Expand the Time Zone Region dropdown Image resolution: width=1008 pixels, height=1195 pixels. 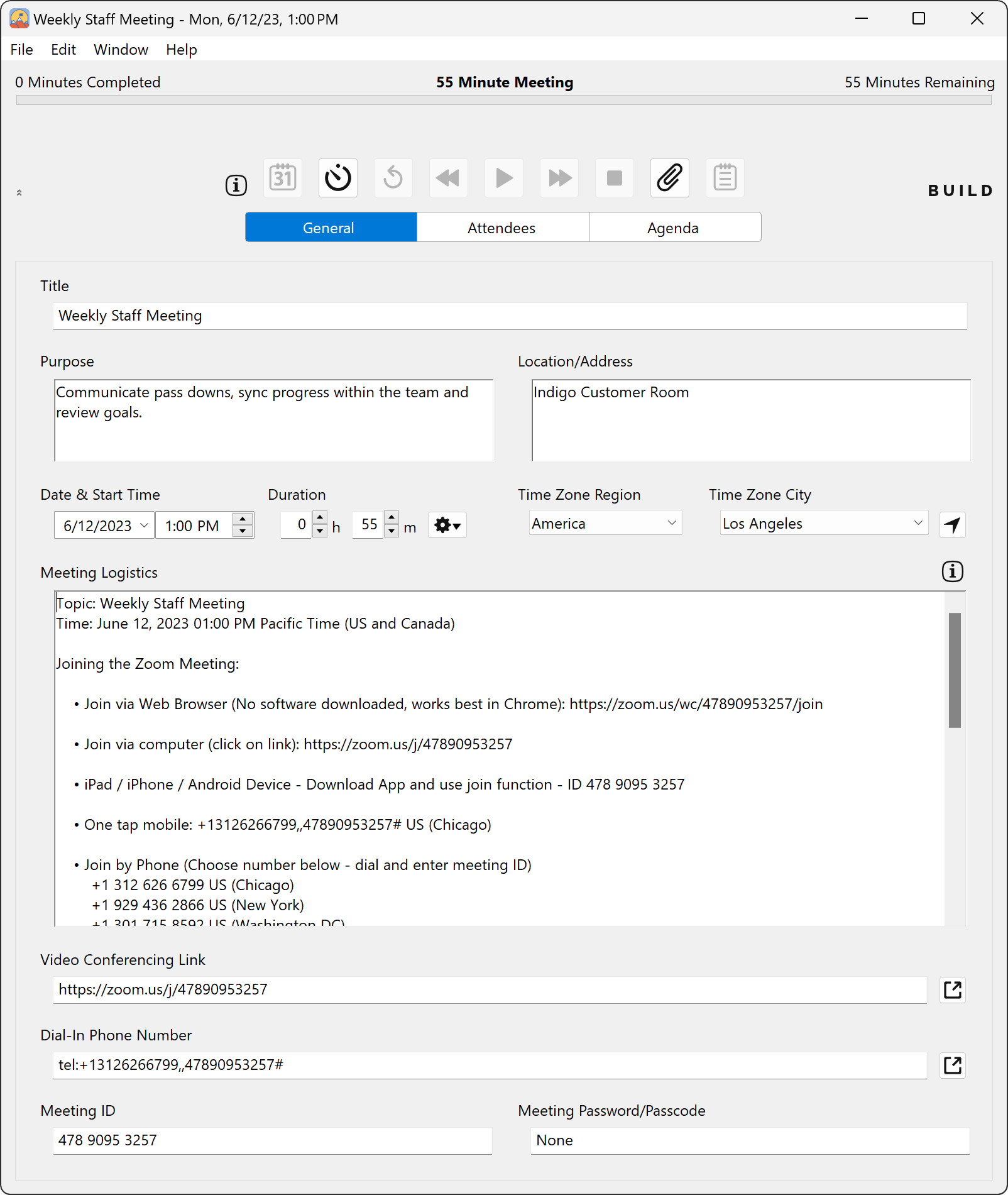coord(671,523)
